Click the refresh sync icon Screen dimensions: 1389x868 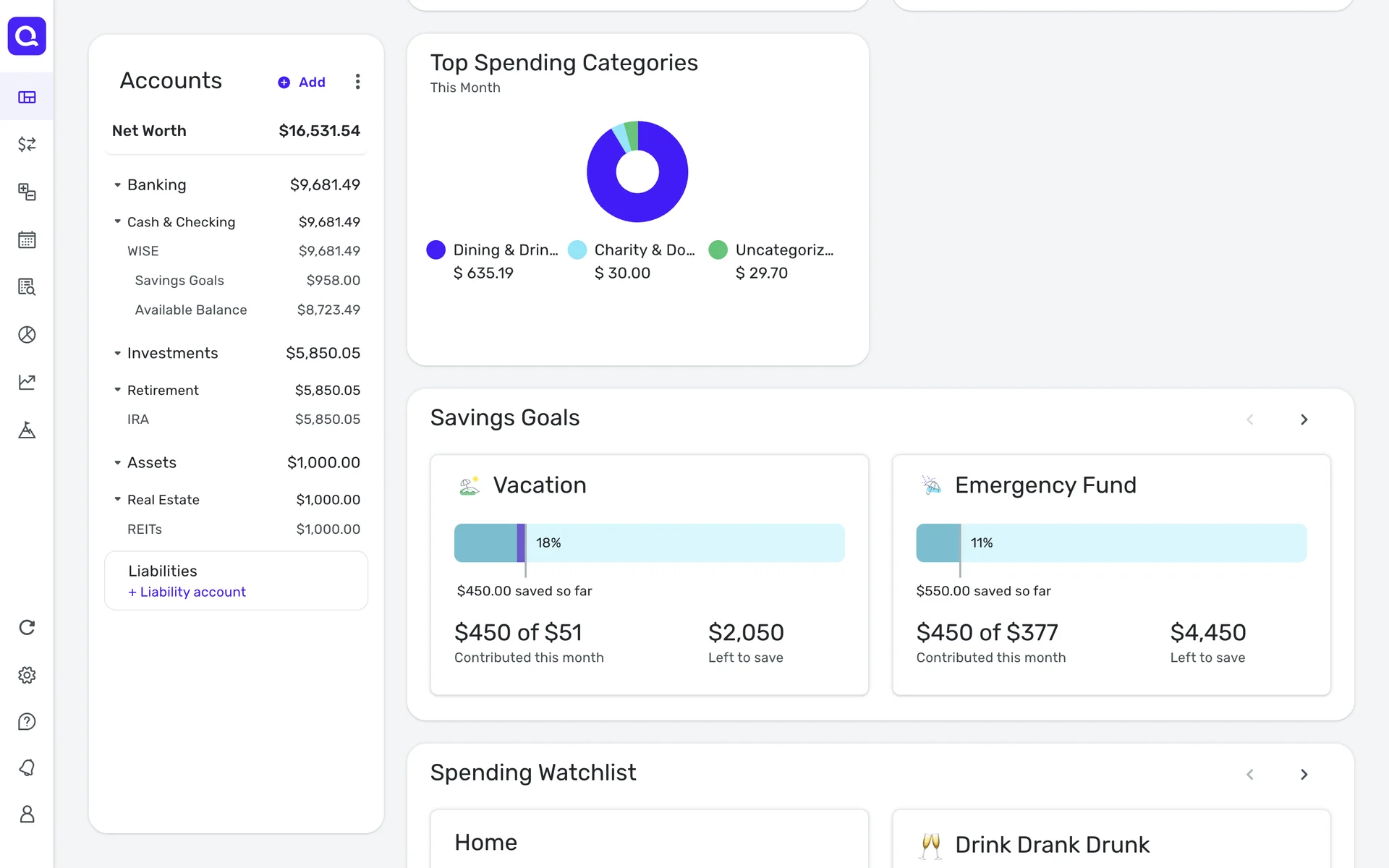(27, 627)
